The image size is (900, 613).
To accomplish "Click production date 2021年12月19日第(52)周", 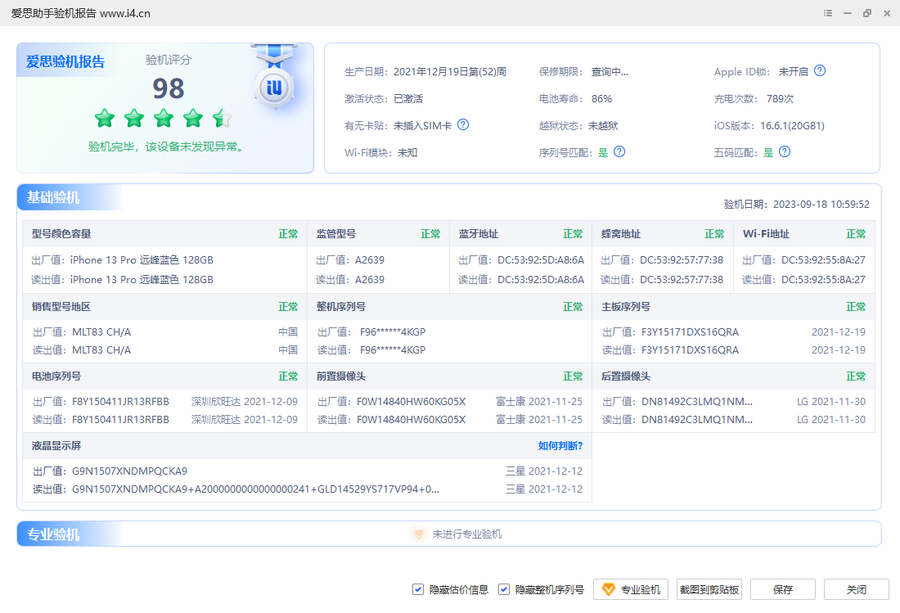I will pos(450,72).
